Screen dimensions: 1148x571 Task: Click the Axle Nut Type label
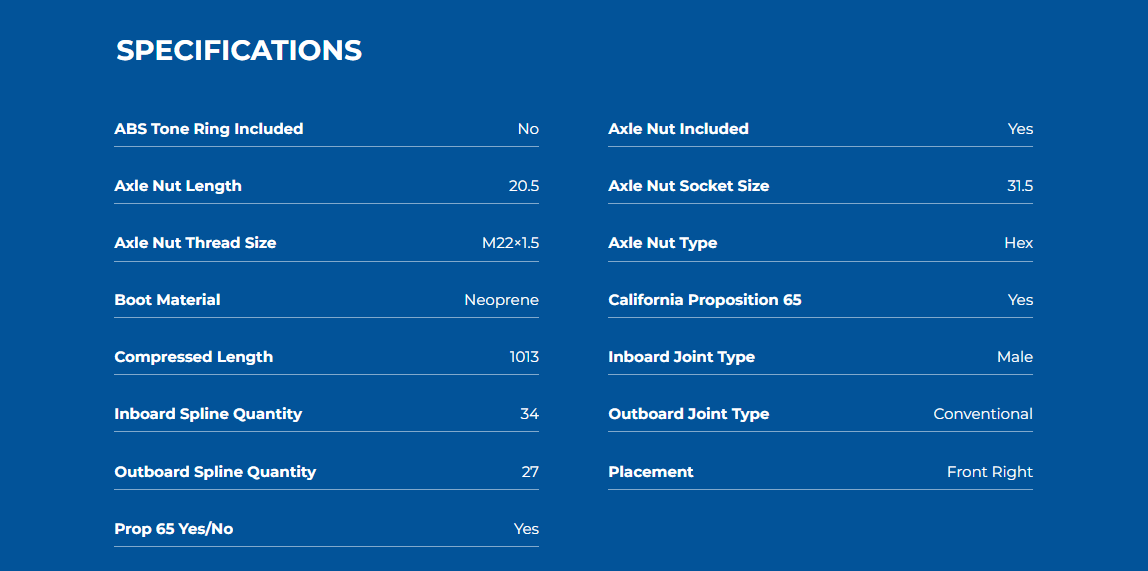(662, 243)
